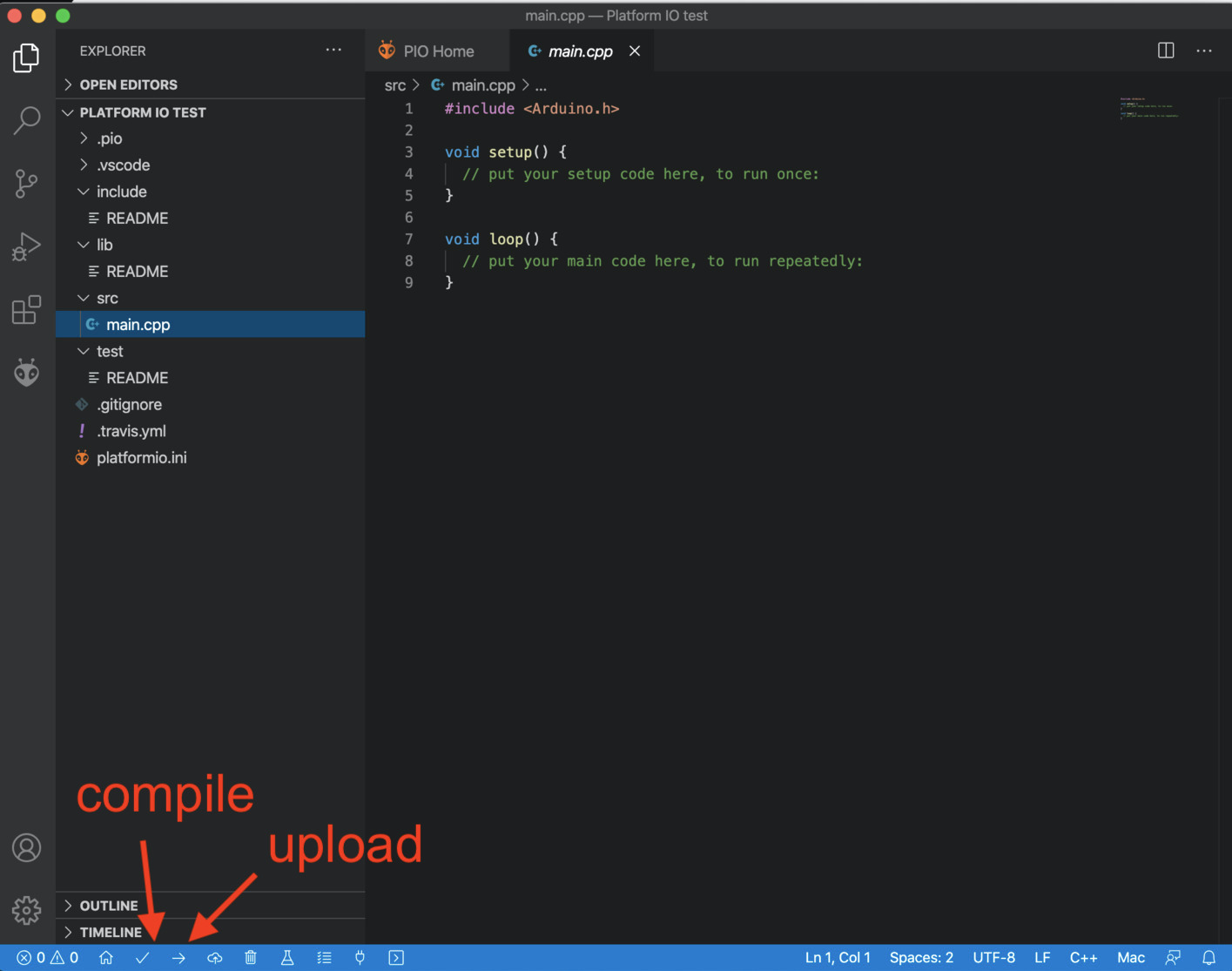
Task: Click the PlatformIO Build checkmark icon
Action: [143, 957]
